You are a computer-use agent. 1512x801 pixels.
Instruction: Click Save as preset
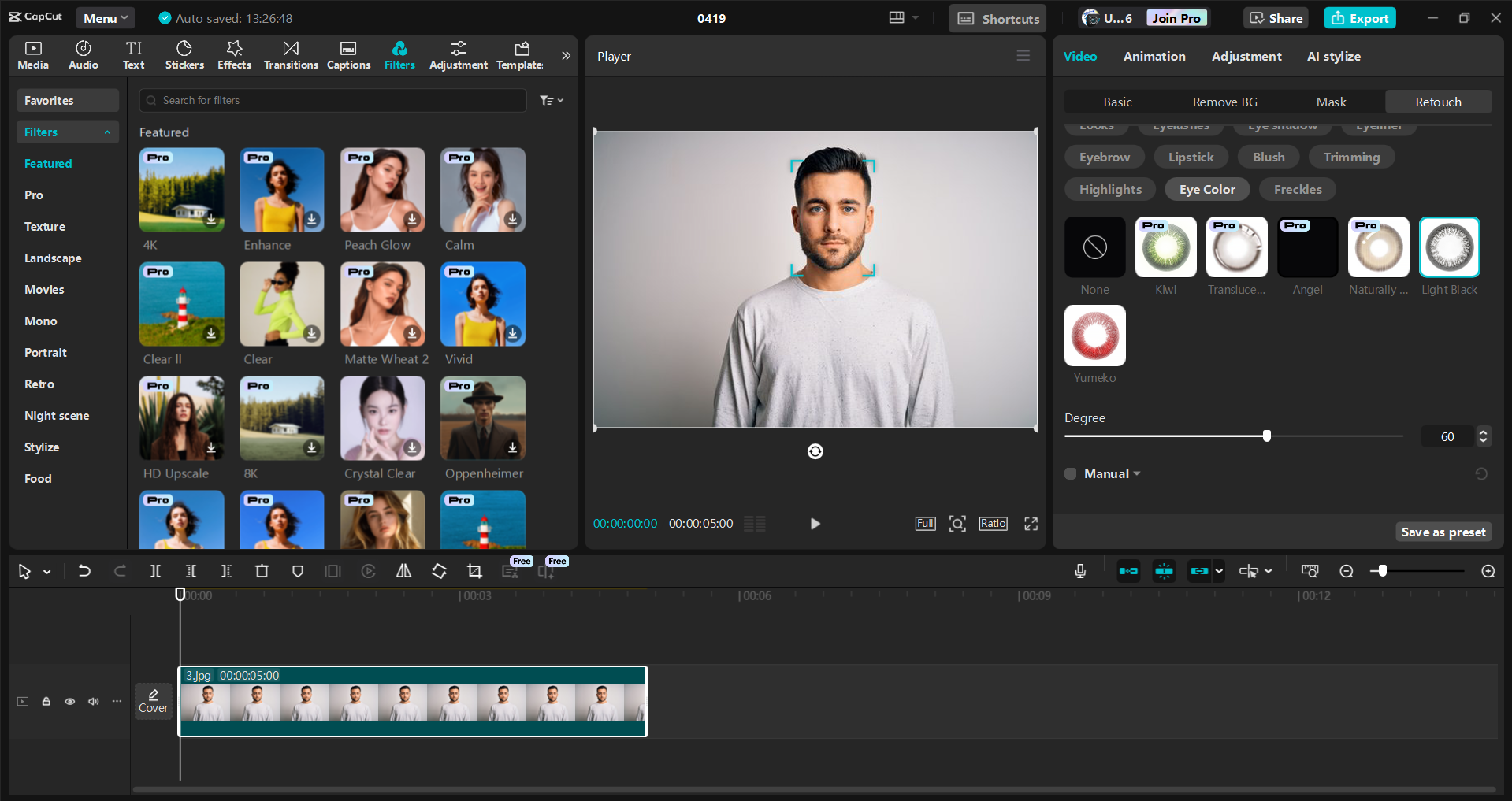pyautogui.click(x=1443, y=532)
